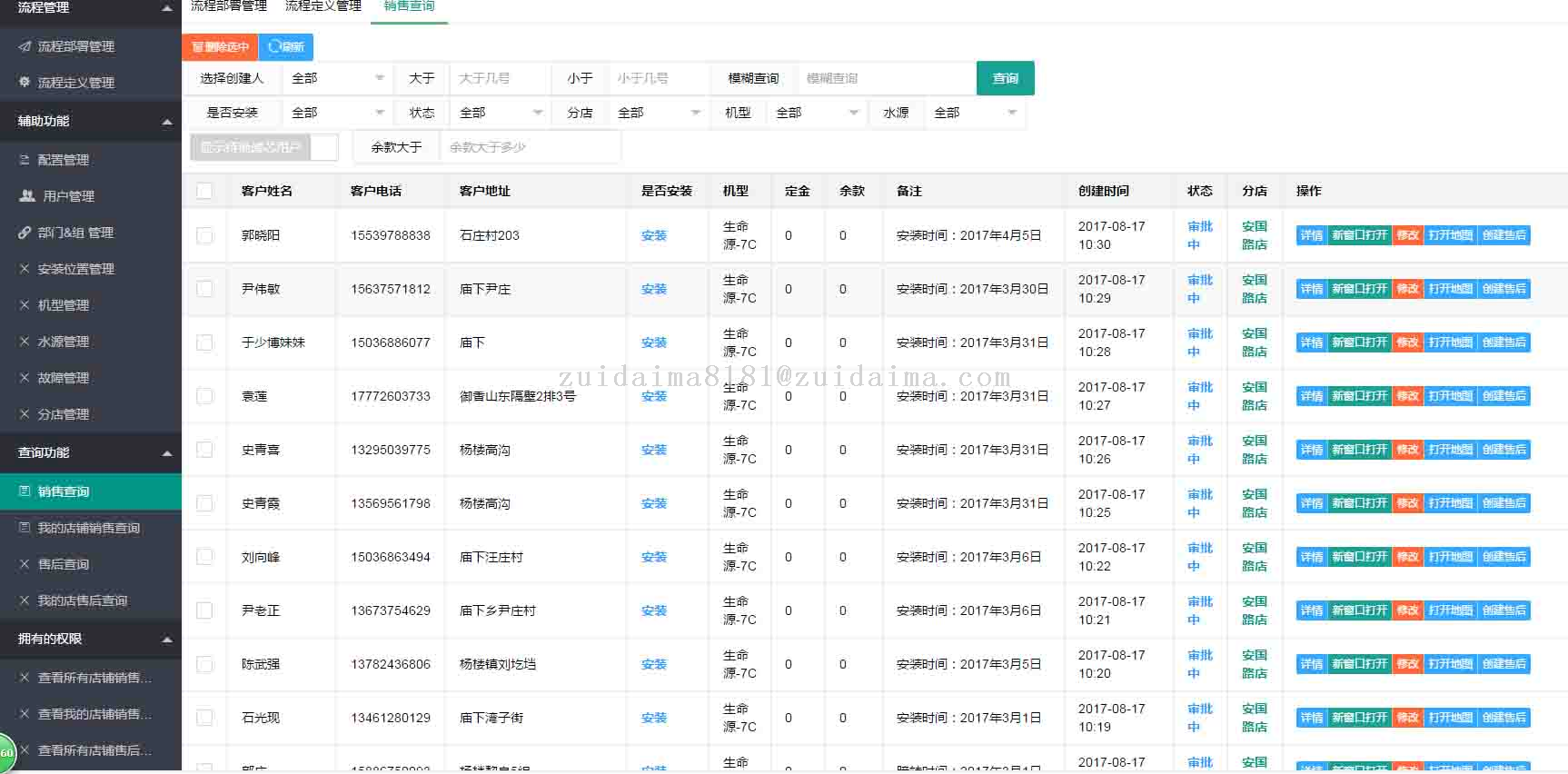Click phone number 13461280129 cell
Image resolution: width=1568 pixels, height=774 pixels.
[391, 718]
